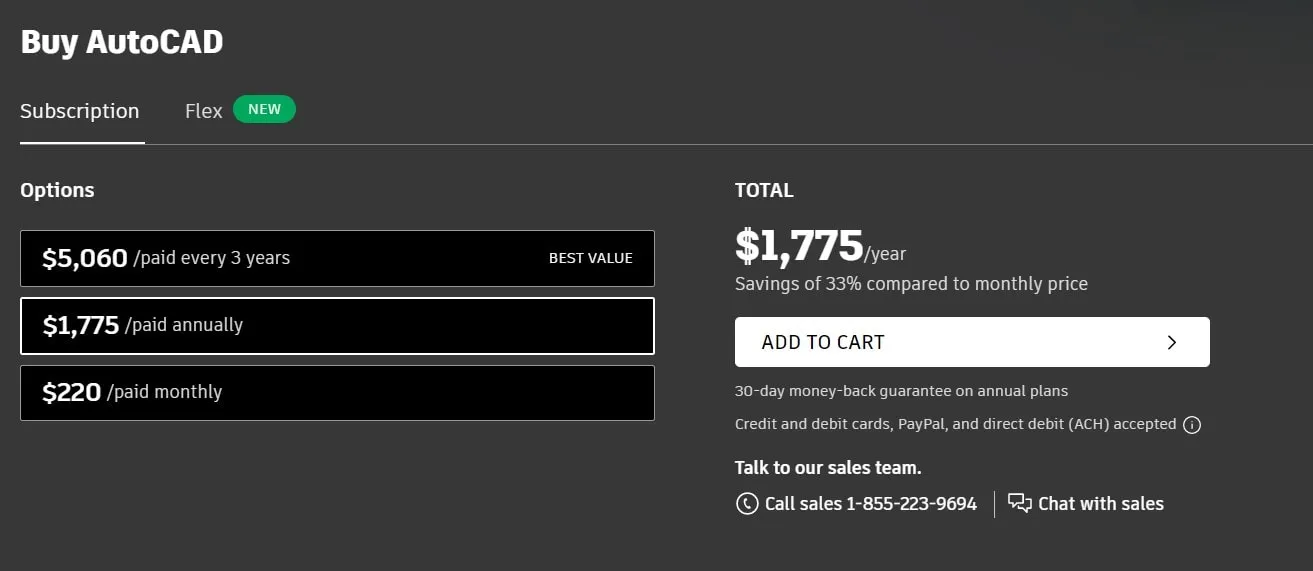Click the 30-day money-back guarantee text

coord(901,391)
